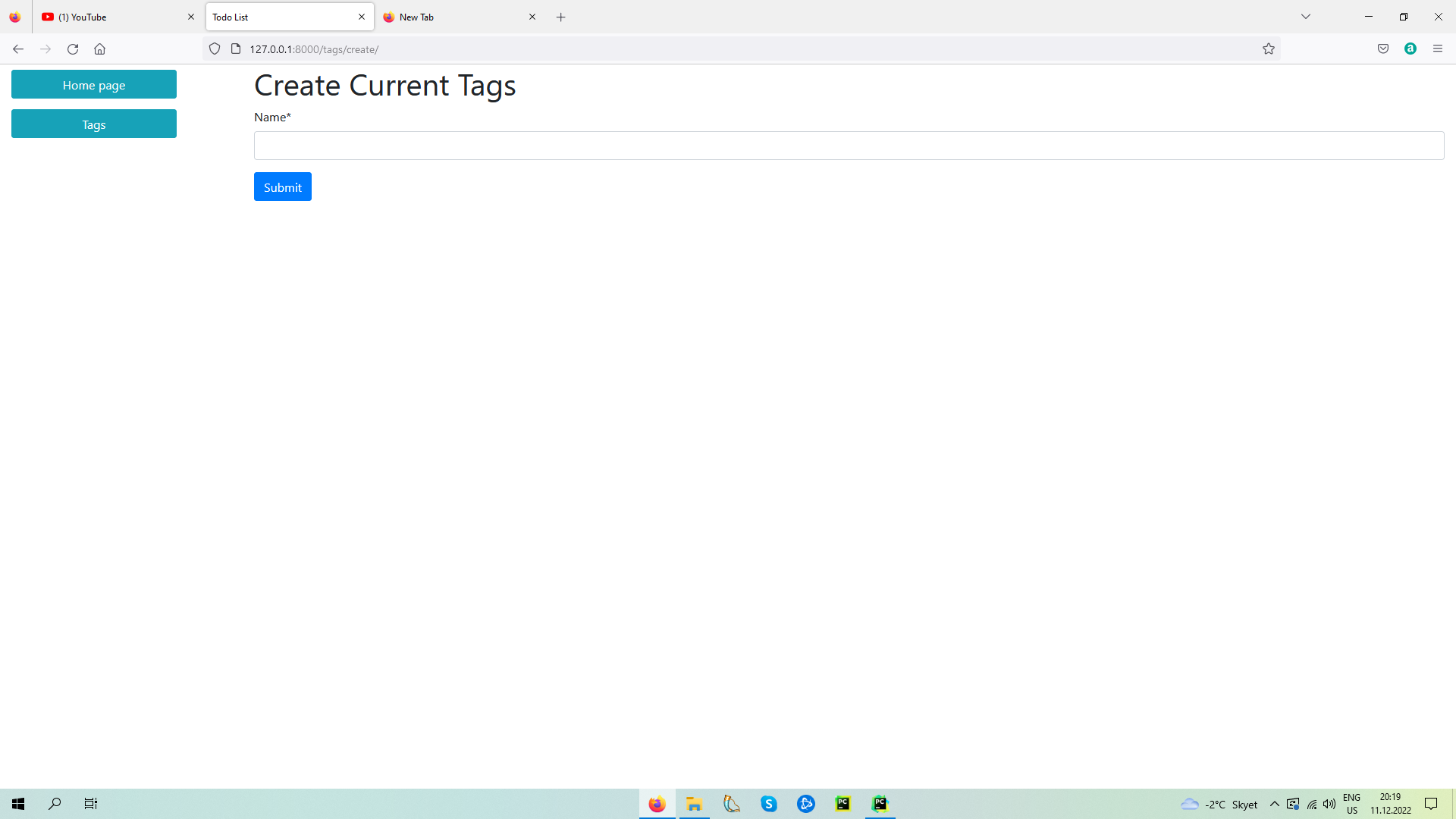Click the Firefox home icon
Image resolution: width=1456 pixels, height=819 pixels.
pos(99,49)
